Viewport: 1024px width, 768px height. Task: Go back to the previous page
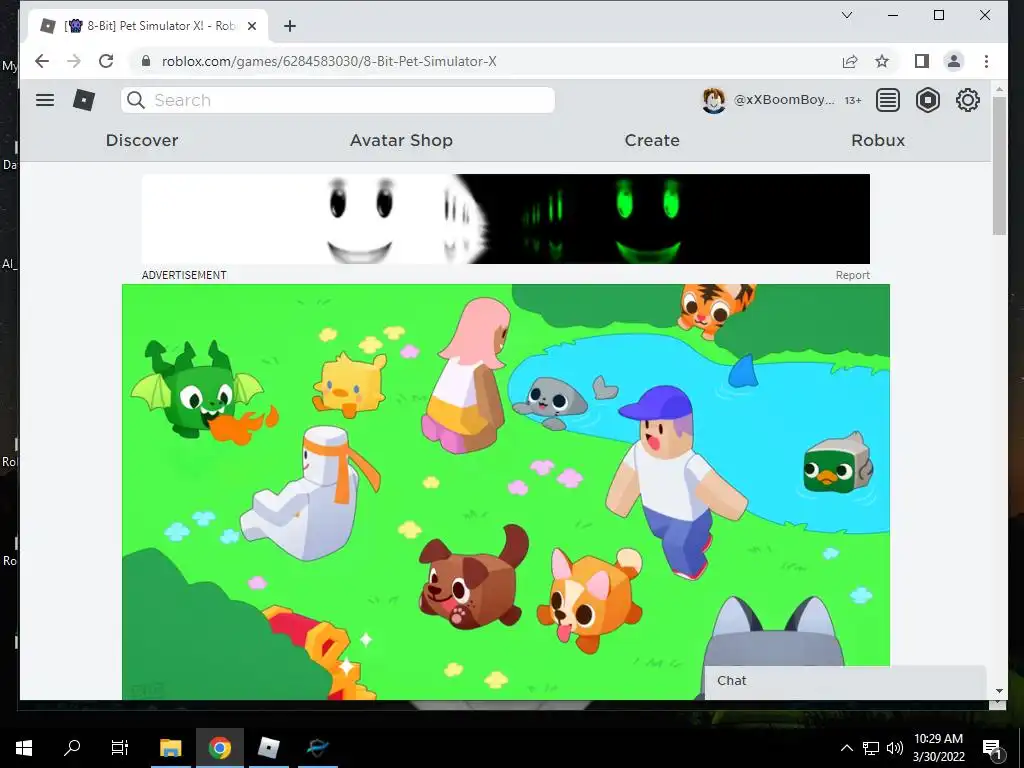42,61
